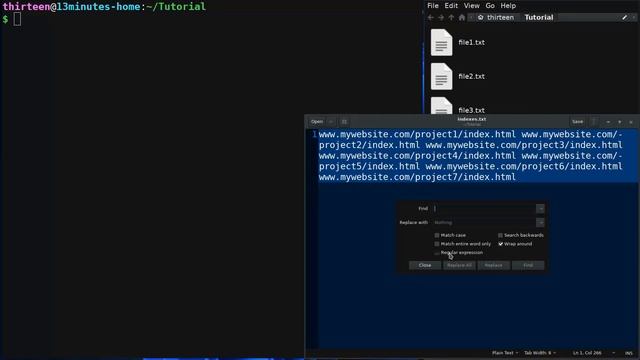Open View menu in file manager
The image size is (640, 360).
pyautogui.click(x=471, y=6)
